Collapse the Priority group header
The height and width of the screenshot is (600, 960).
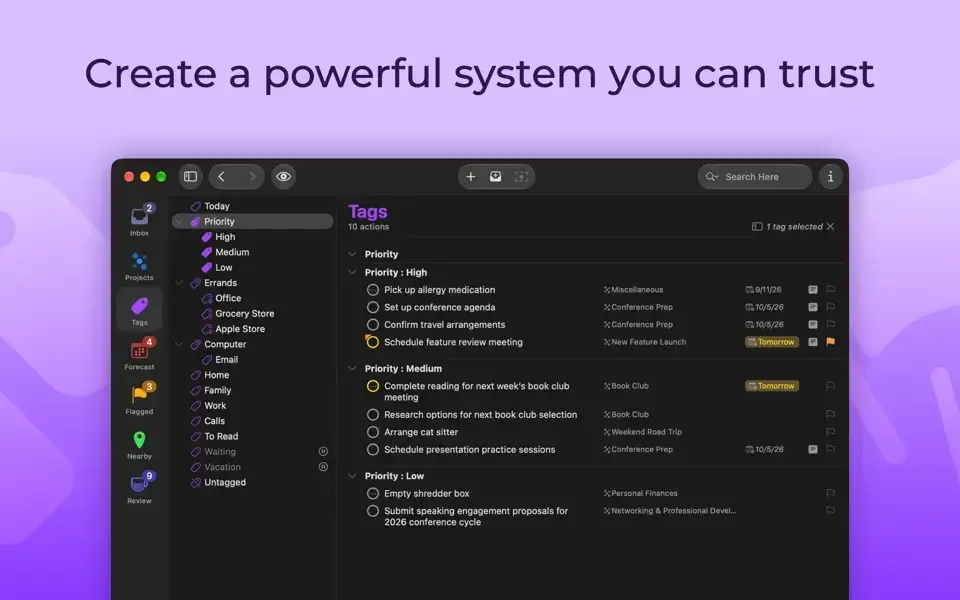point(352,254)
